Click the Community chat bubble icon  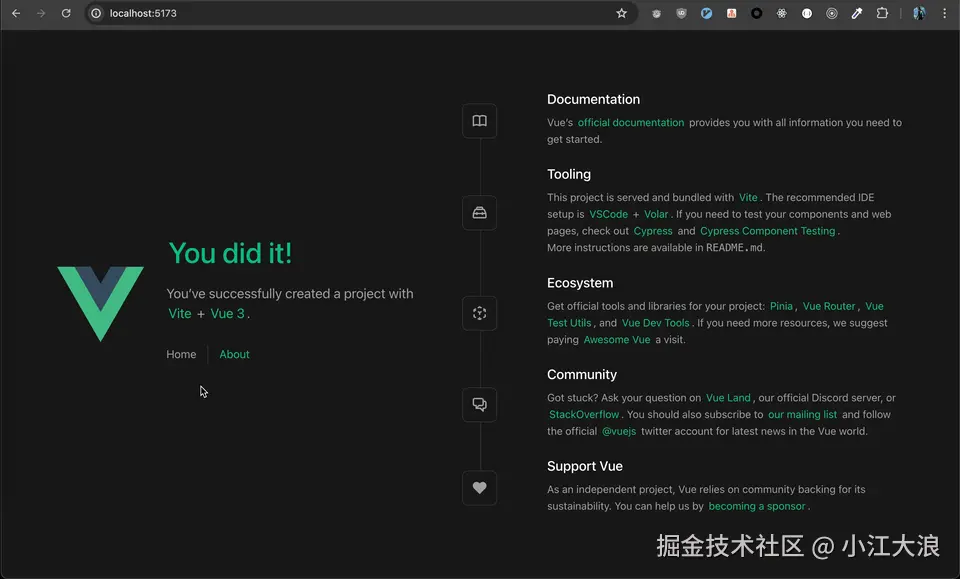479,404
